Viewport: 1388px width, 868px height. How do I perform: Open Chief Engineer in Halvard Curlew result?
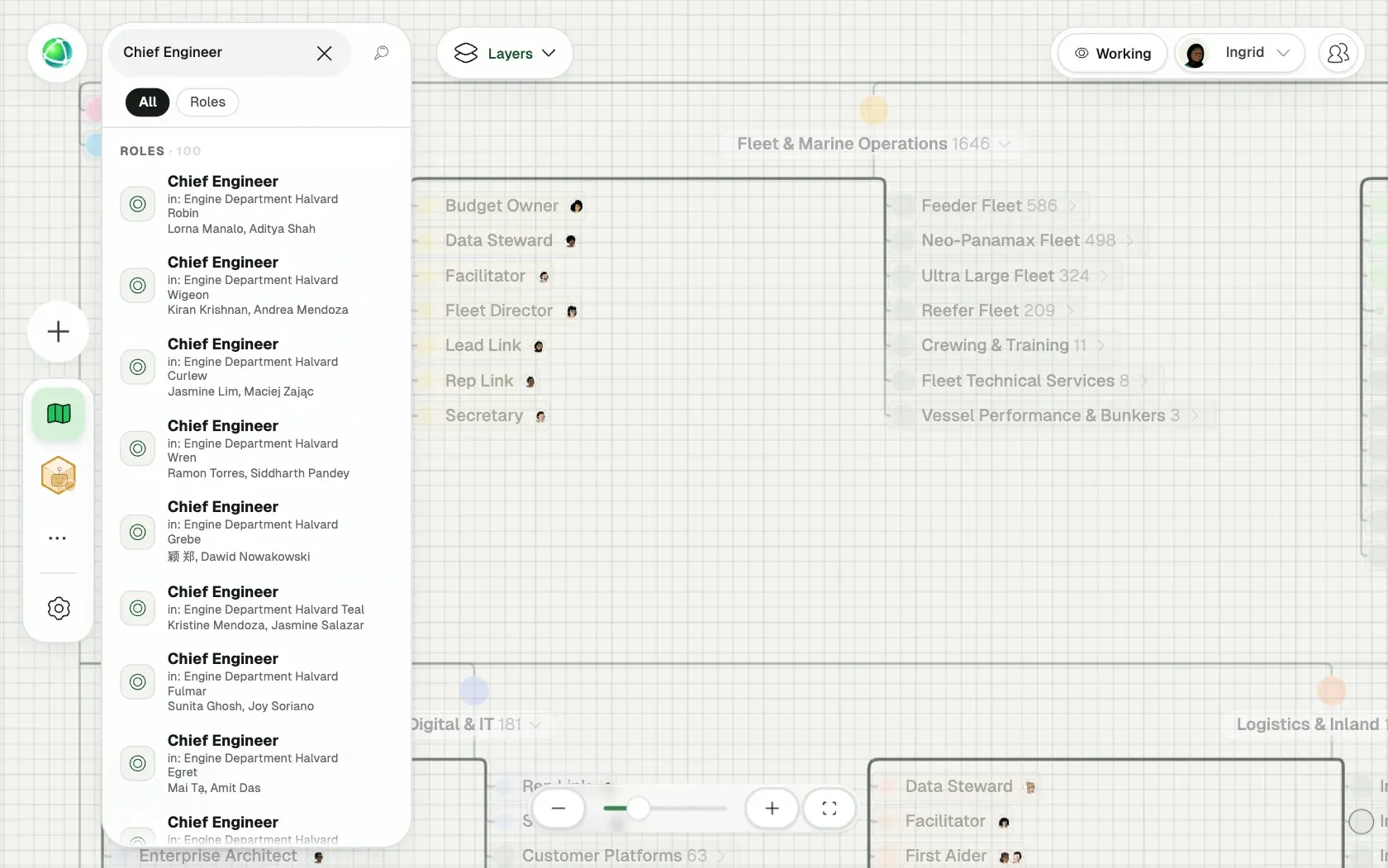tap(256, 368)
